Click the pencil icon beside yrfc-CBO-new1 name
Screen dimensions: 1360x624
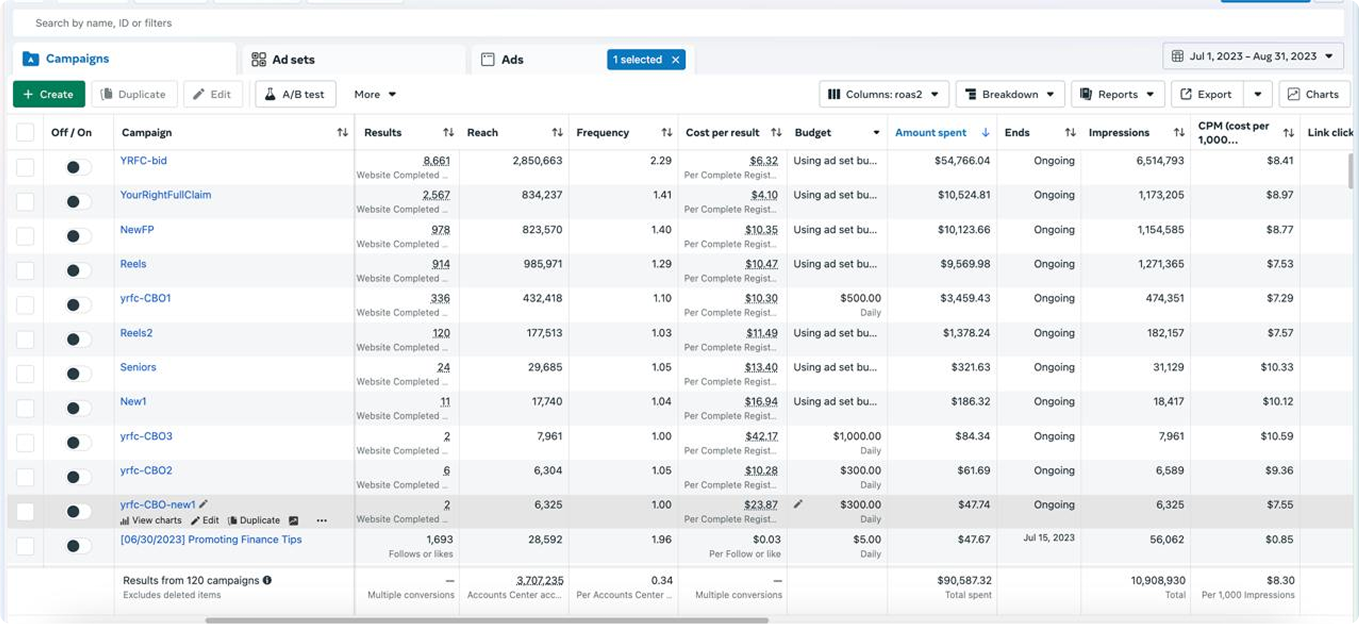(x=204, y=504)
